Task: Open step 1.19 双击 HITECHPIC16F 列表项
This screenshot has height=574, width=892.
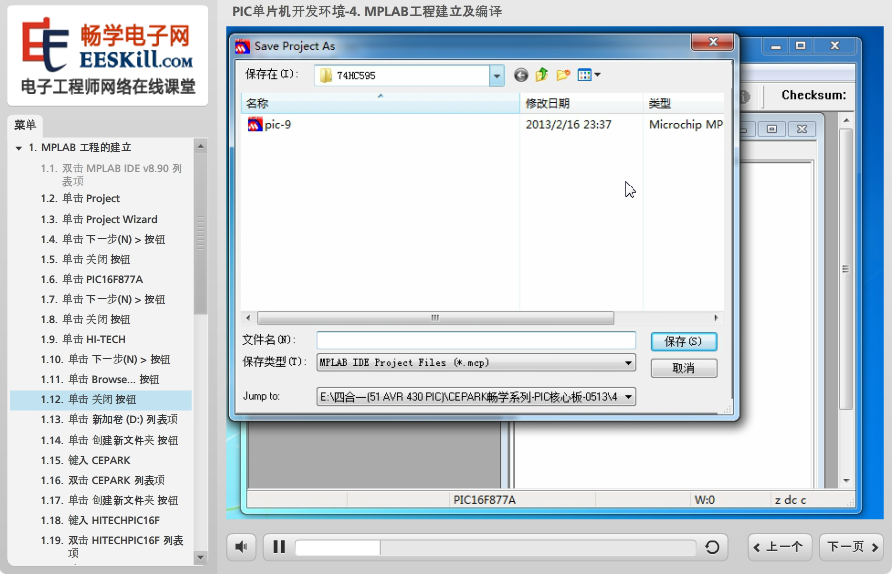Action: [112, 546]
